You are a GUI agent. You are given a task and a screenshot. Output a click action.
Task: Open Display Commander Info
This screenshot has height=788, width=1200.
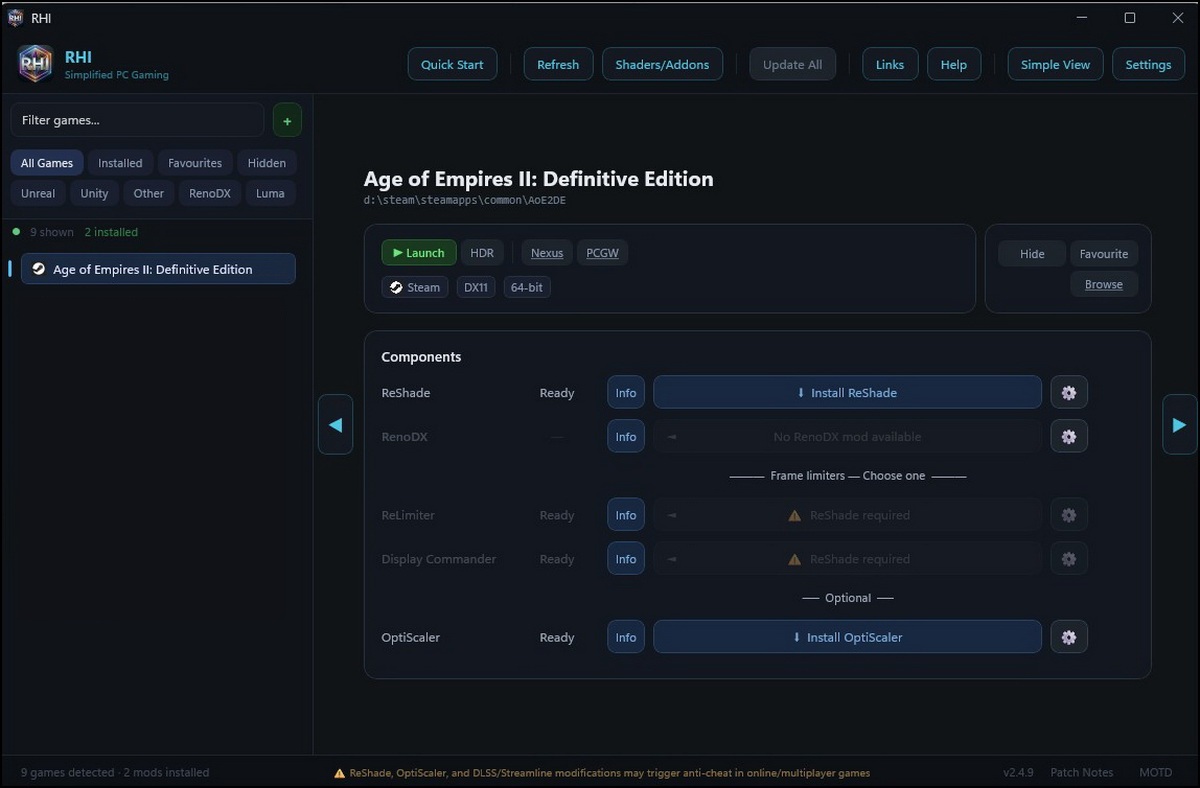pyautogui.click(x=626, y=559)
